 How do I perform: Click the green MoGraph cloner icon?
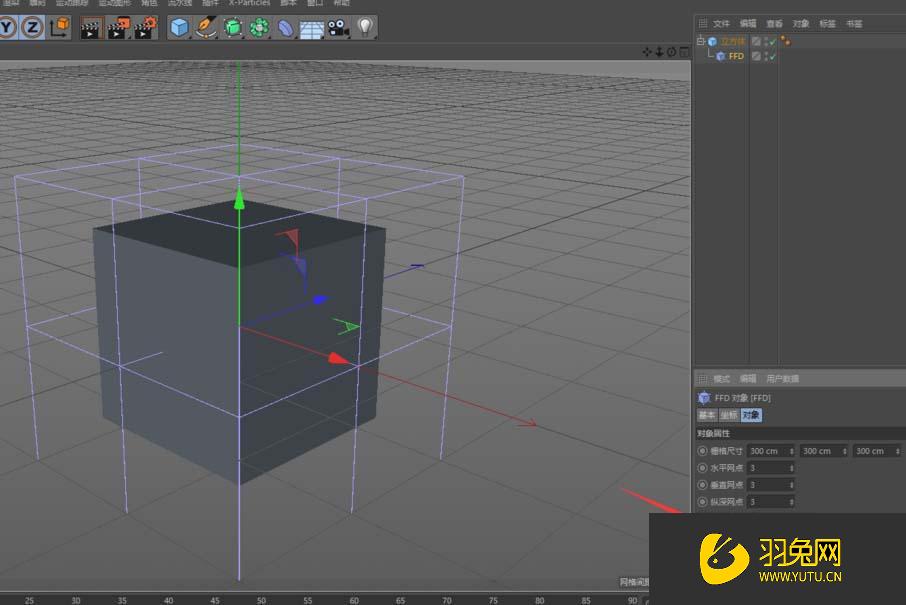coord(259,28)
